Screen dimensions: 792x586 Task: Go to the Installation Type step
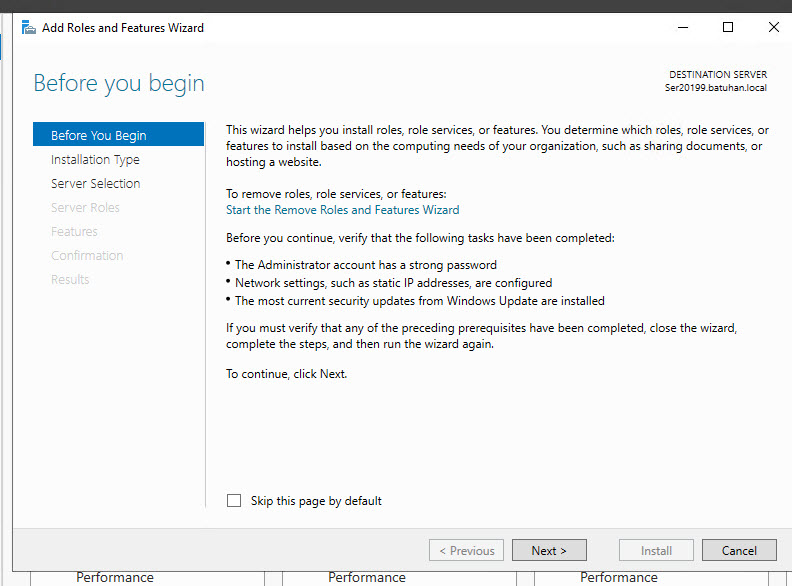pos(95,160)
